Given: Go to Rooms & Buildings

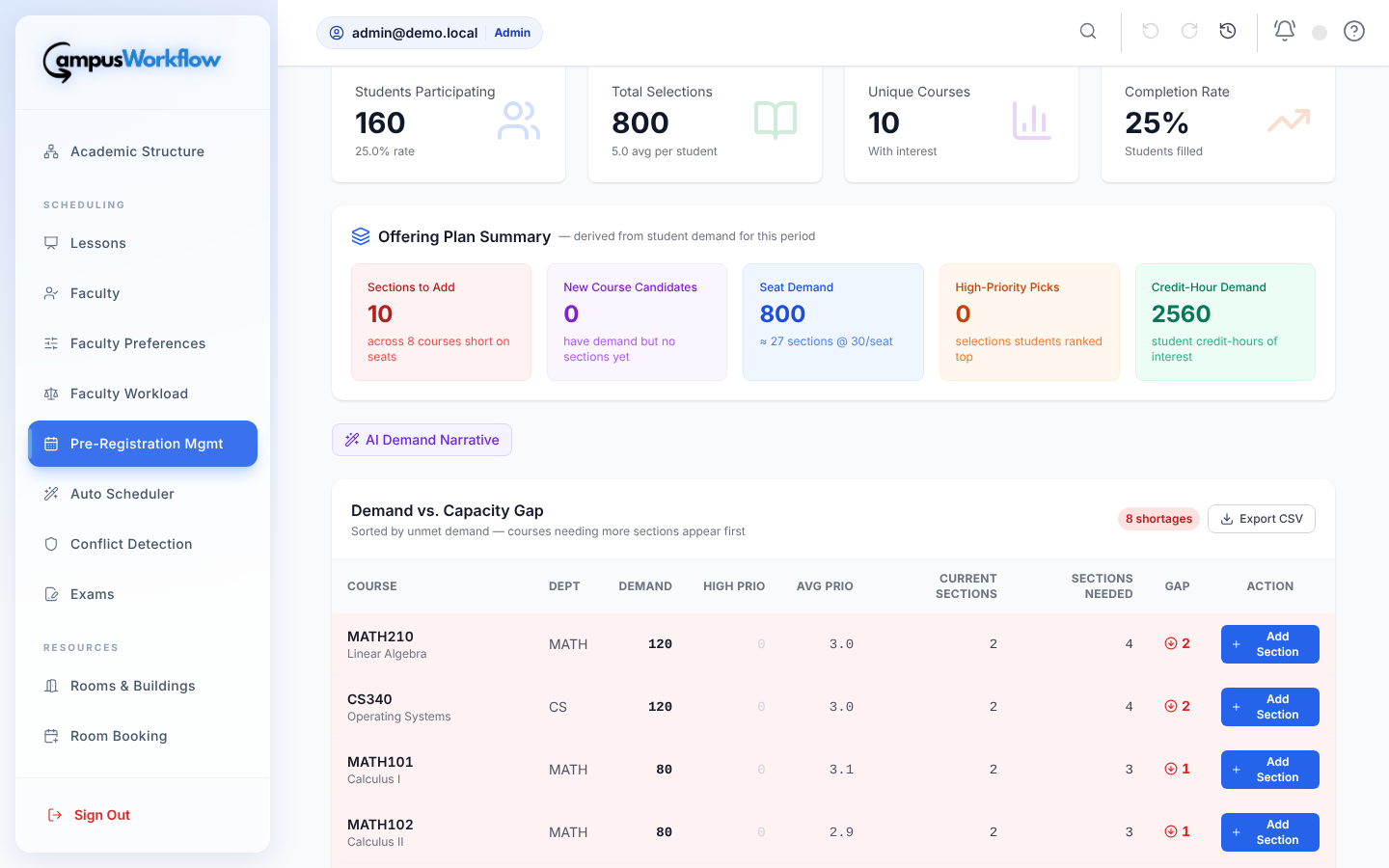Looking at the screenshot, I should [x=143, y=686].
